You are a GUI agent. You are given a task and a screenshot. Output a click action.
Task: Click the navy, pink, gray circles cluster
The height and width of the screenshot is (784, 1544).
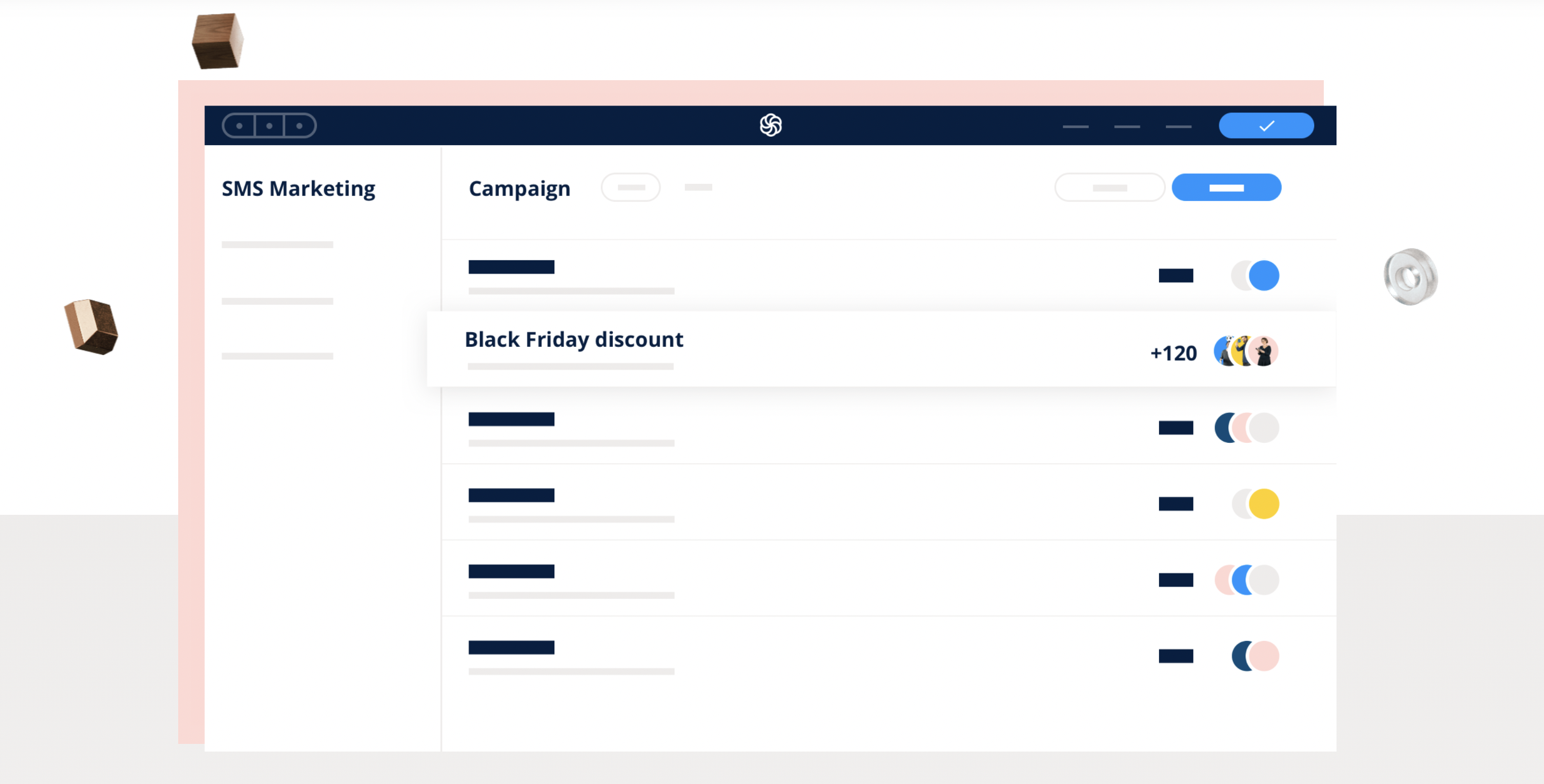tap(1246, 428)
